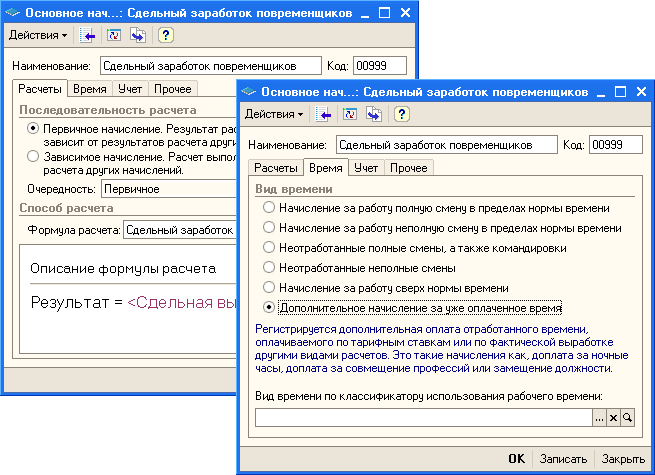The height and width of the screenshot is (475, 655).
Task: Maximize the front window
Action: 620,91
